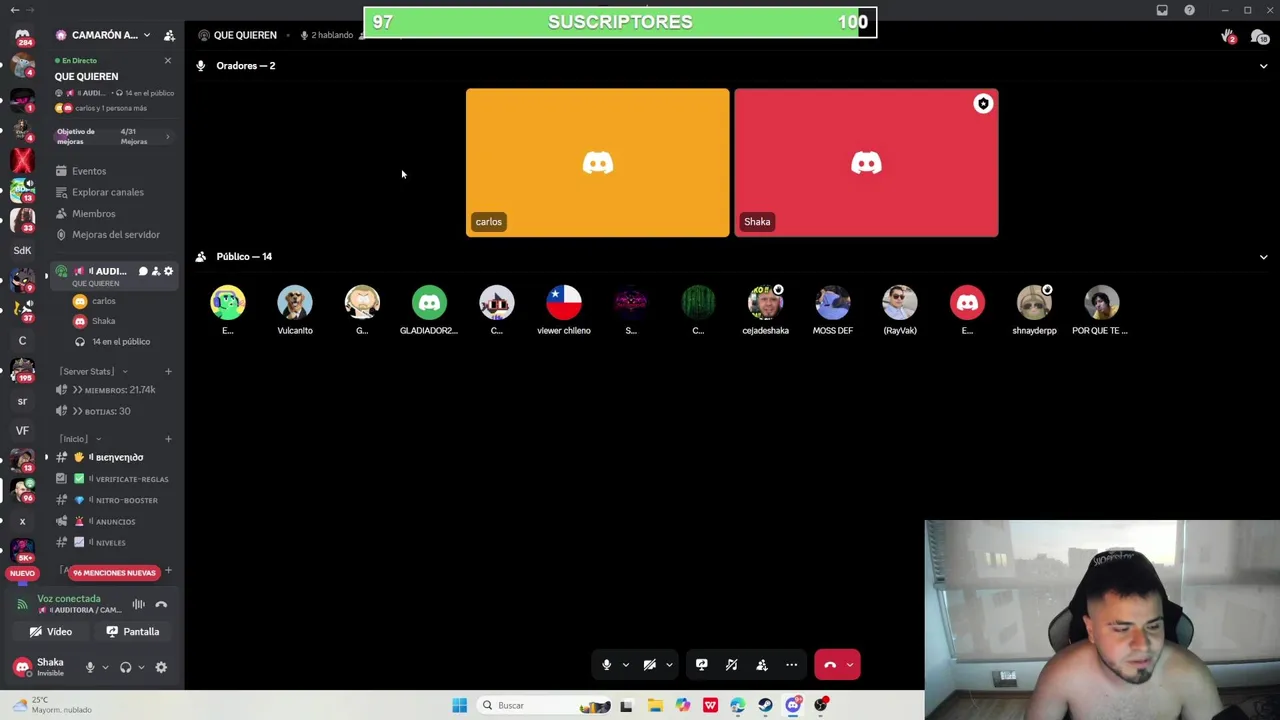Open Discord direct messages home icon
This screenshot has height=720, width=1280.
[22, 36]
